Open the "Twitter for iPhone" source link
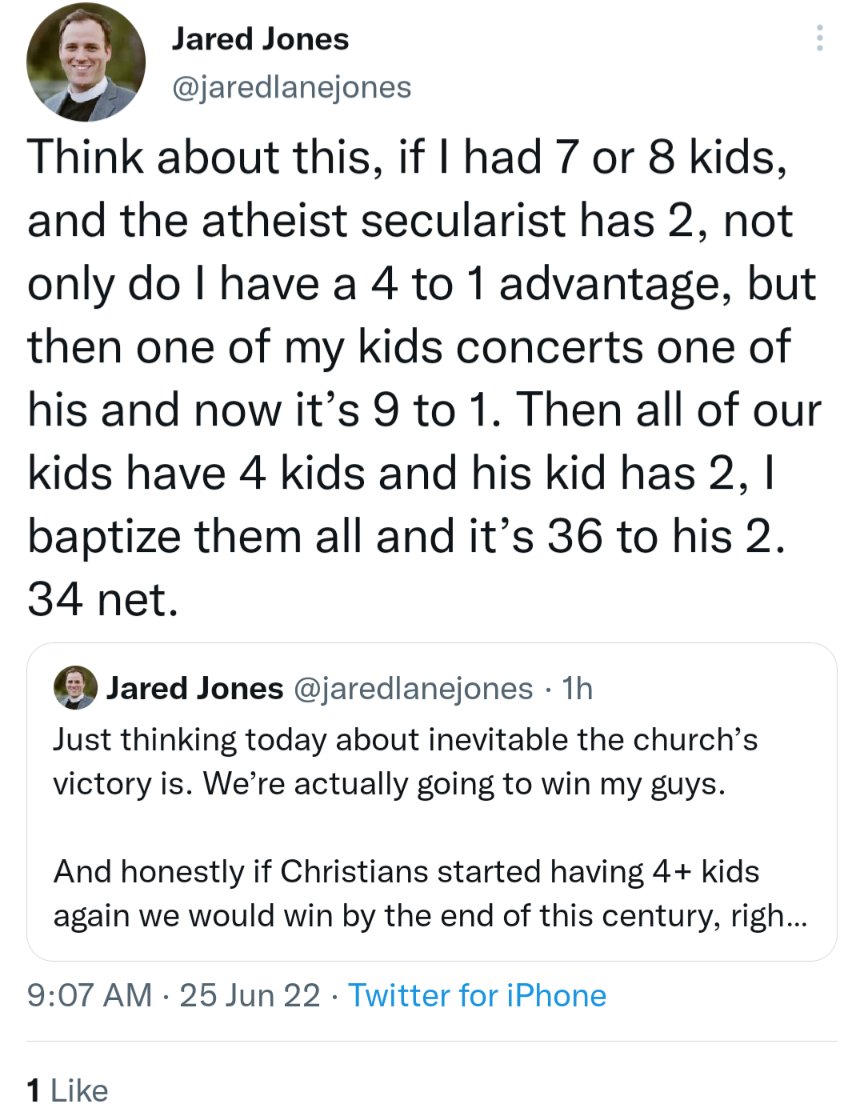 (477, 996)
